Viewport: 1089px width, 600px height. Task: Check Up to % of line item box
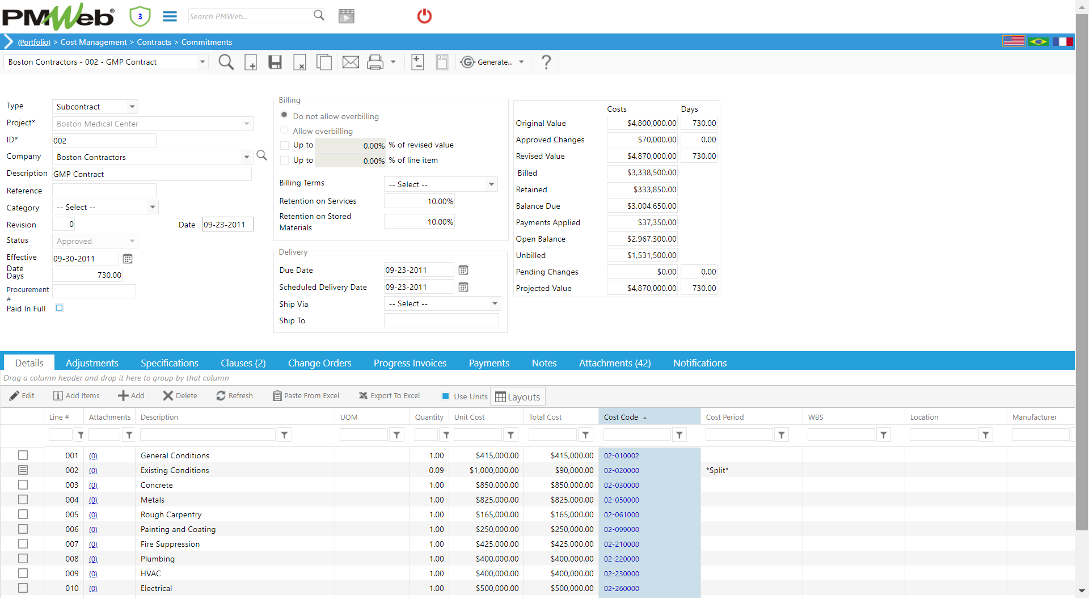point(284,160)
